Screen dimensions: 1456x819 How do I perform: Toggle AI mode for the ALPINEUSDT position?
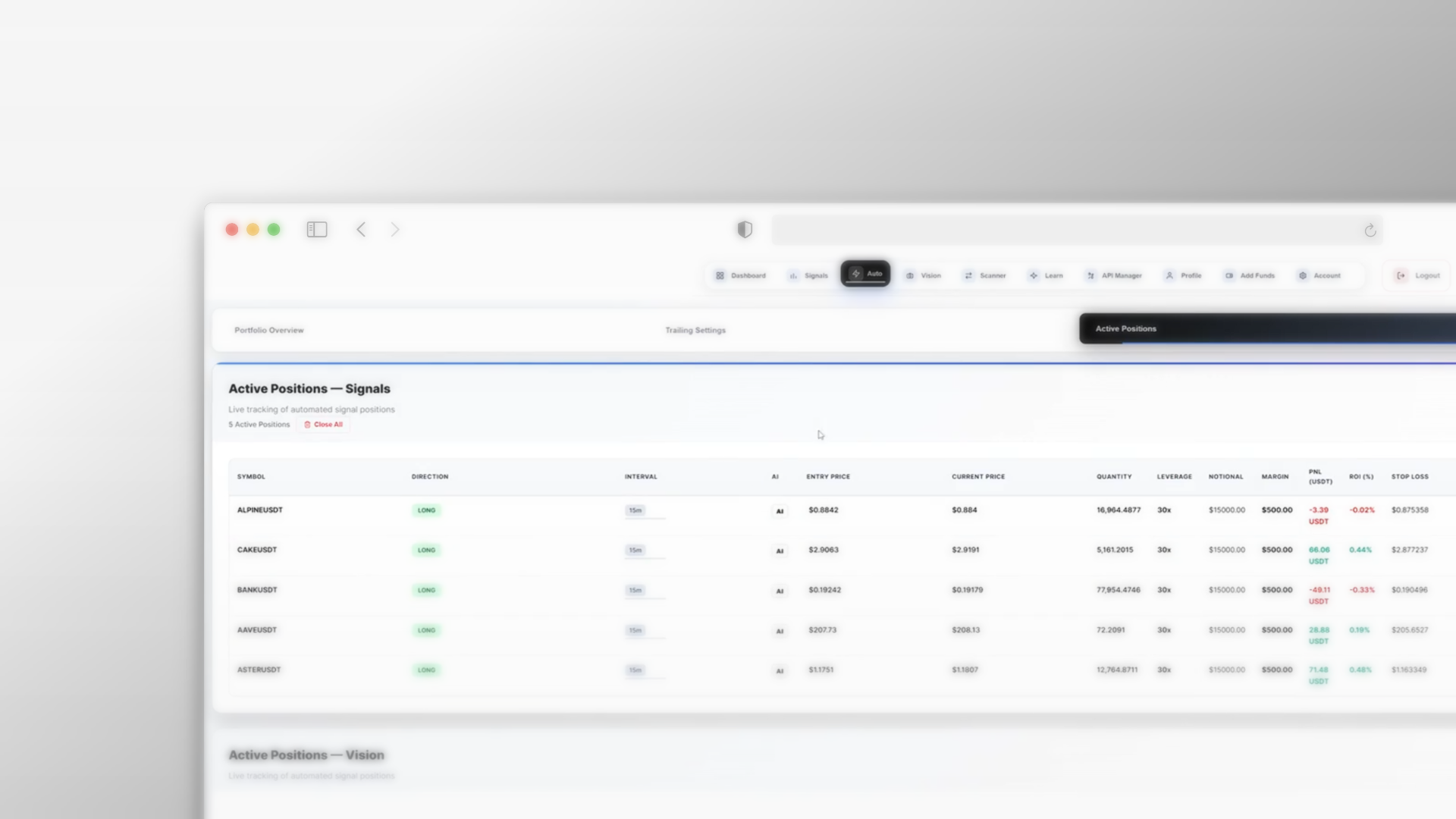tap(780, 510)
